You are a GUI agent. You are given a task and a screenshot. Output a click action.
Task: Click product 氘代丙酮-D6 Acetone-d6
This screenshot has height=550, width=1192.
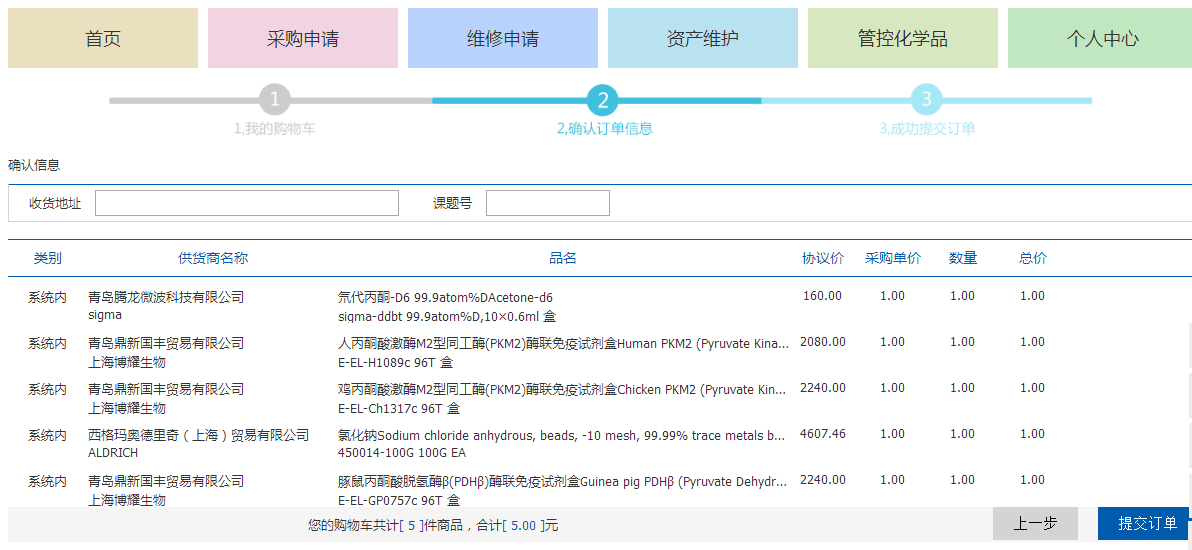click(x=445, y=297)
